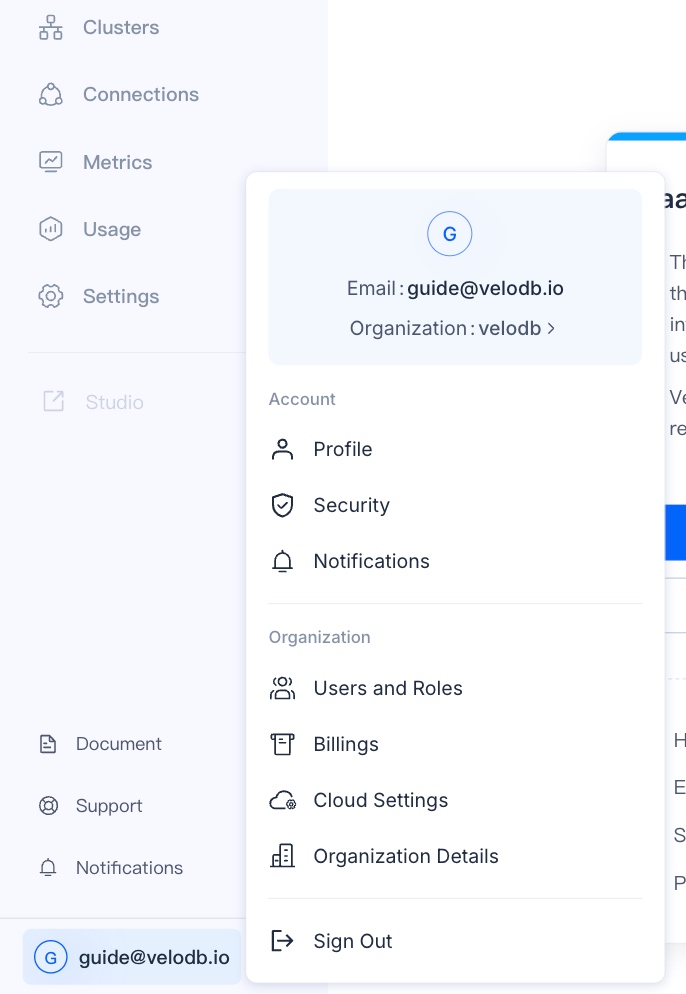The width and height of the screenshot is (686, 994).
Task: Select Users and Roles menu entry
Action: (388, 688)
